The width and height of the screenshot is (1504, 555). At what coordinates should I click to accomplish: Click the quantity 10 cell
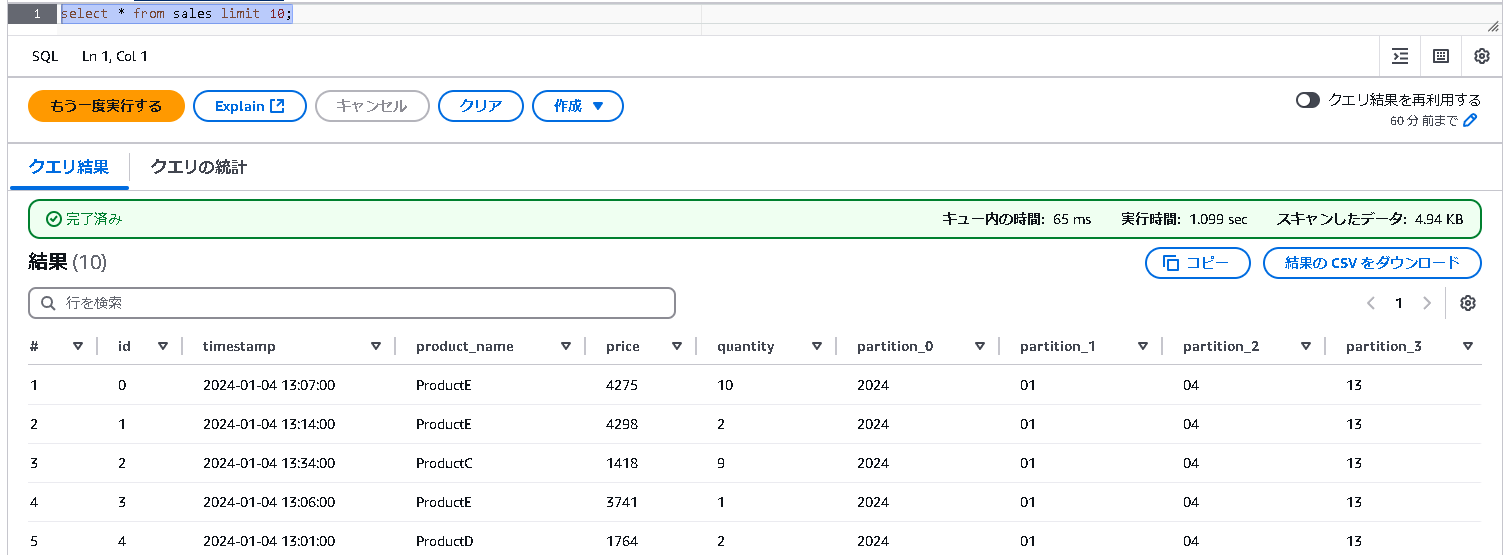pos(725,385)
